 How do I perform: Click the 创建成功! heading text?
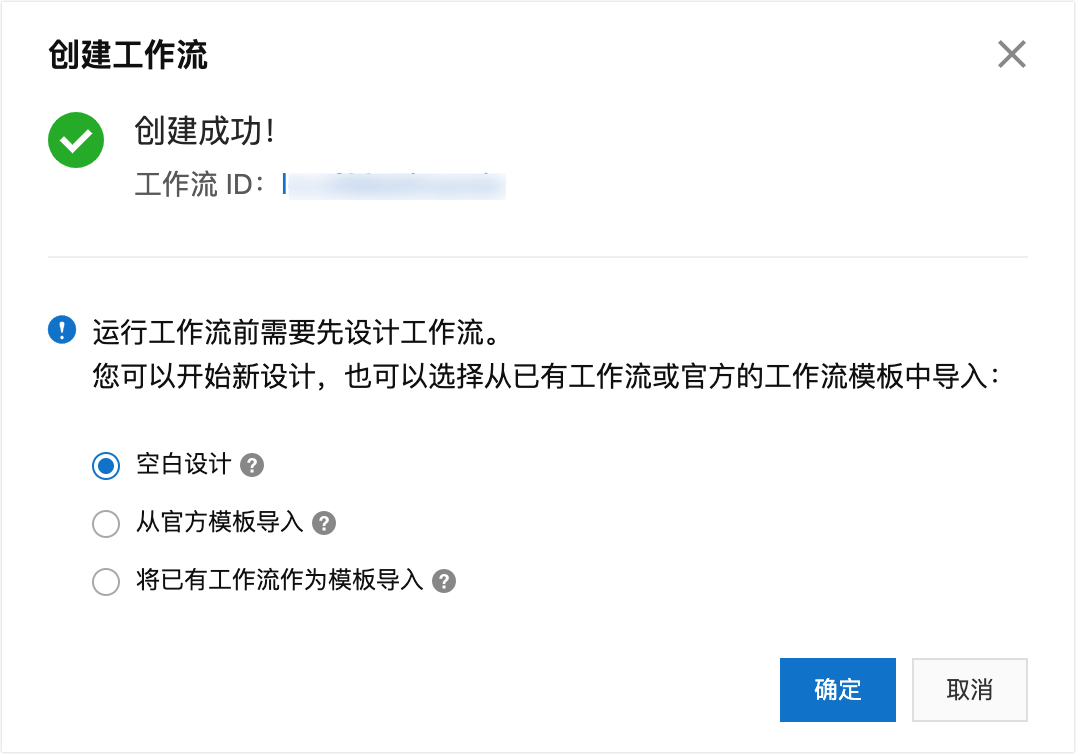[204, 131]
